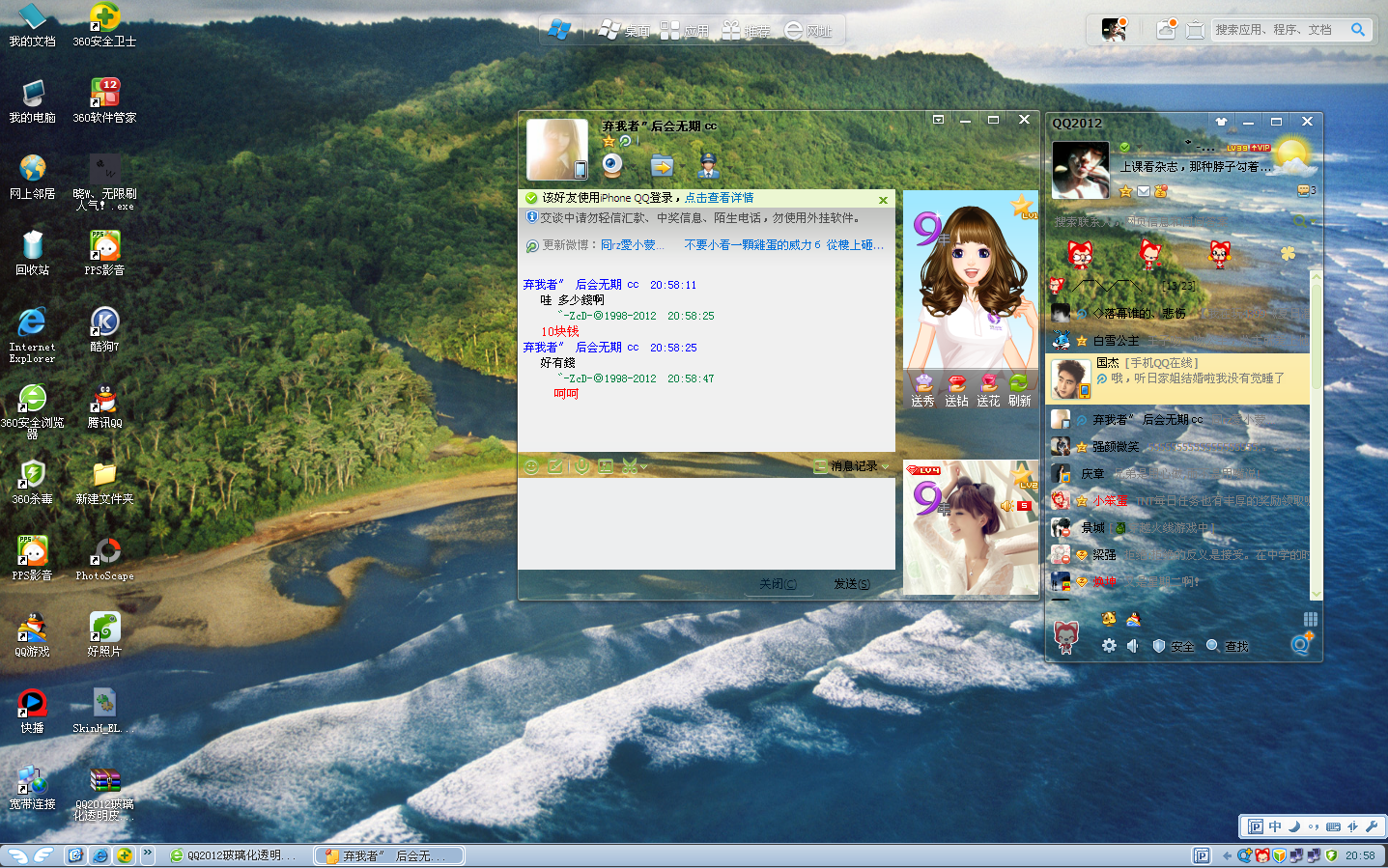This screenshot has width=1388, height=868.
Task: Open the 腾讯QQ desktop shortcut
Action: [x=104, y=407]
